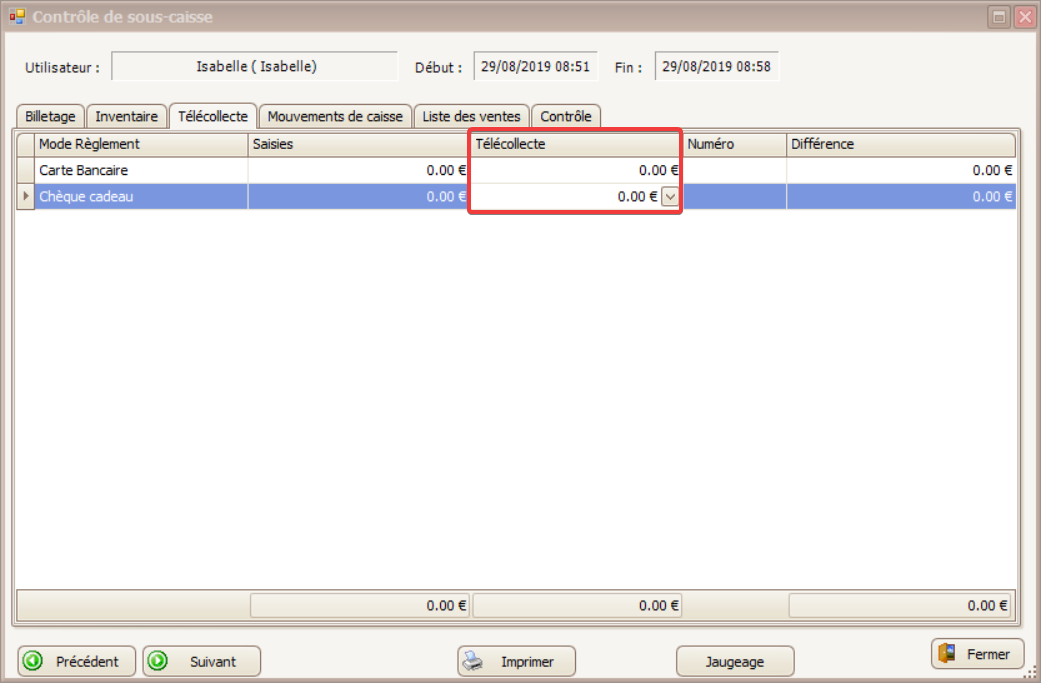
Task: Click the Télécollecte total in footer
Action: pos(576,605)
